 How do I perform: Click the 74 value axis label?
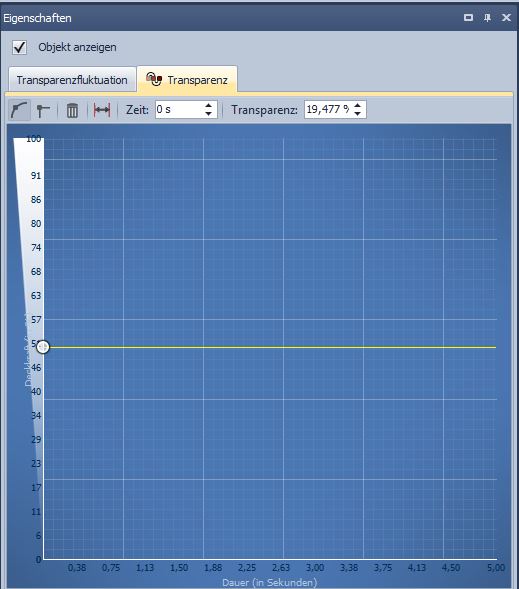[x=36, y=248]
